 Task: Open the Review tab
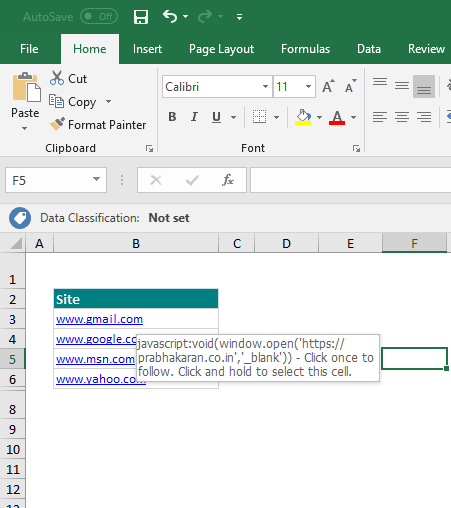coord(426,49)
